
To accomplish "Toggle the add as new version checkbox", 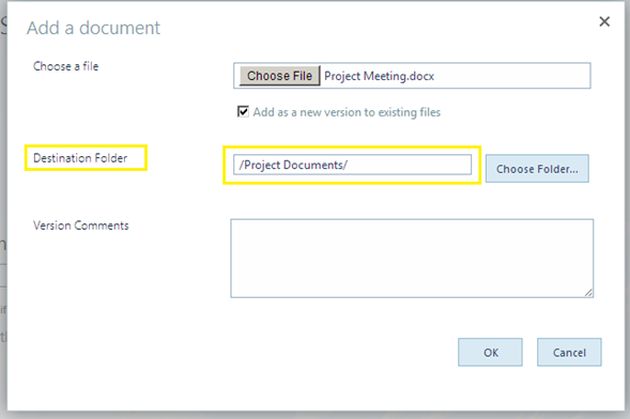I will [243, 112].
